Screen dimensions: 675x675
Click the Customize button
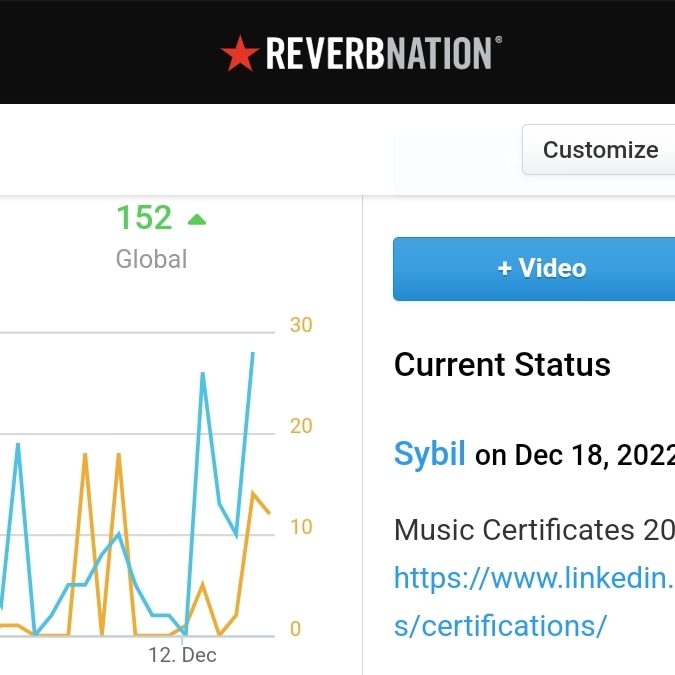coord(598,150)
